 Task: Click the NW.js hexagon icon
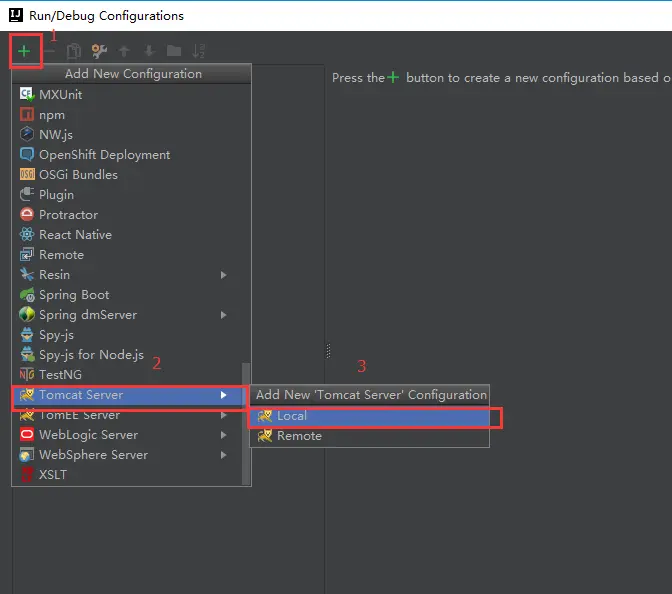[x=27, y=134]
